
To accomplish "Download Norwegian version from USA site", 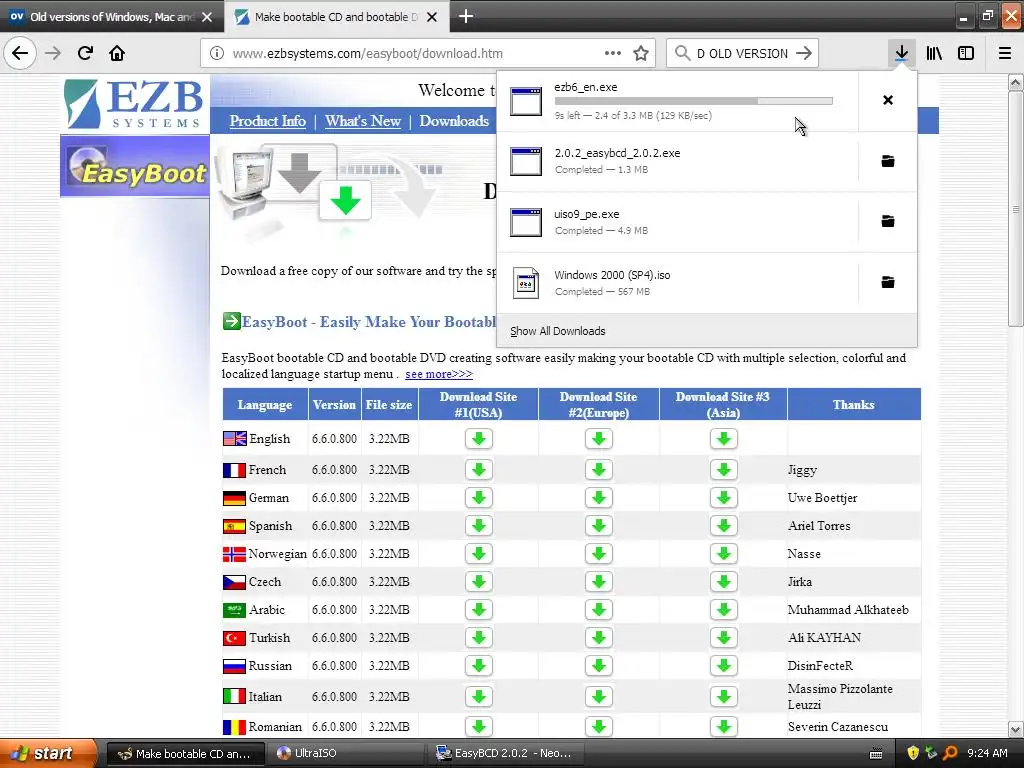I will (x=479, y=554).
